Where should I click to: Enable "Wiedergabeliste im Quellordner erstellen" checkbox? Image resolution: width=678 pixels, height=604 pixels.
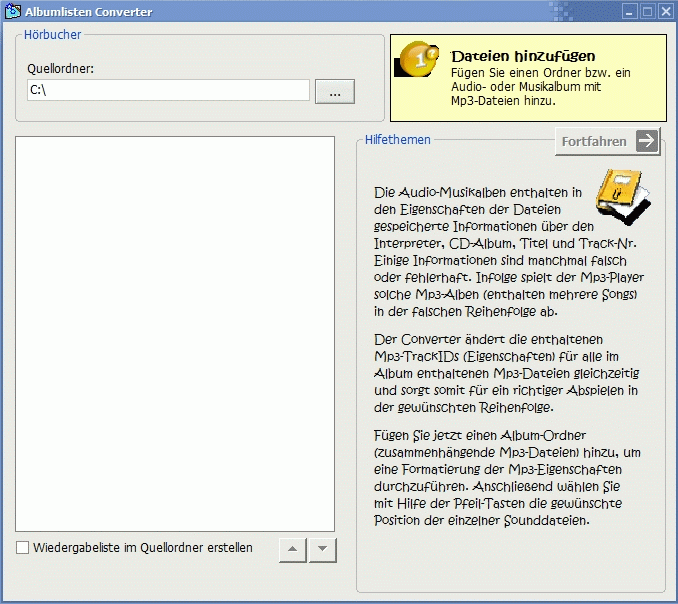tap(23, 548)
